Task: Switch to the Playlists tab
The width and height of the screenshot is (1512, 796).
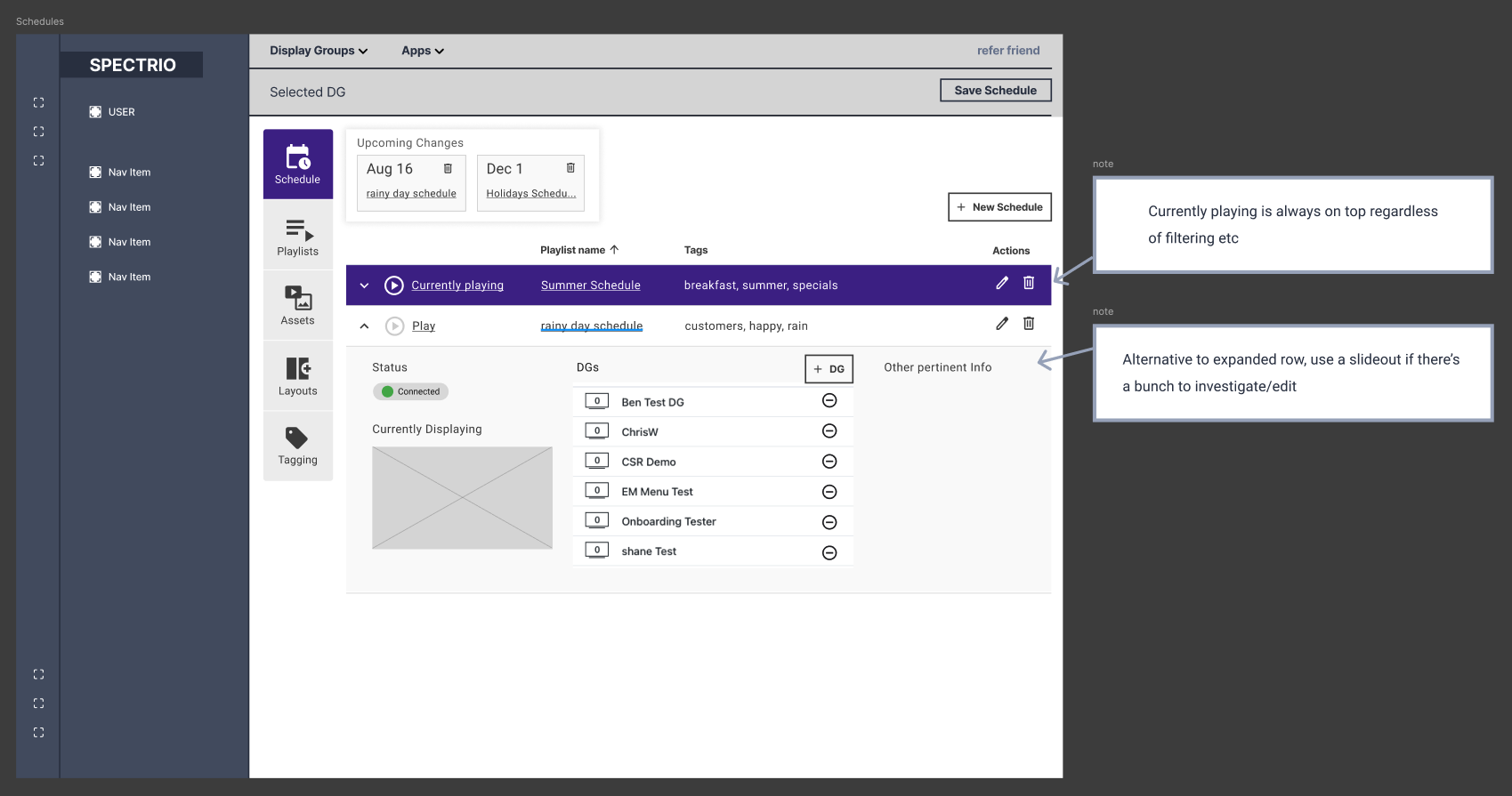Action: point(298,237)
